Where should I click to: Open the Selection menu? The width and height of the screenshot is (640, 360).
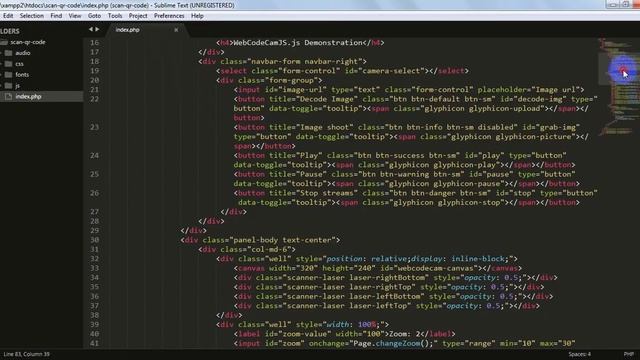(31, 16)
